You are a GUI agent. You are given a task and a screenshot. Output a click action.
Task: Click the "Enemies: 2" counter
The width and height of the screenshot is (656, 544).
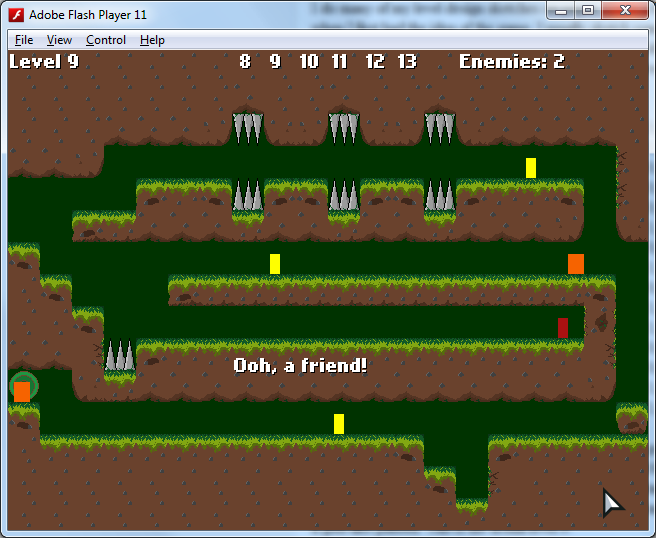511,62
